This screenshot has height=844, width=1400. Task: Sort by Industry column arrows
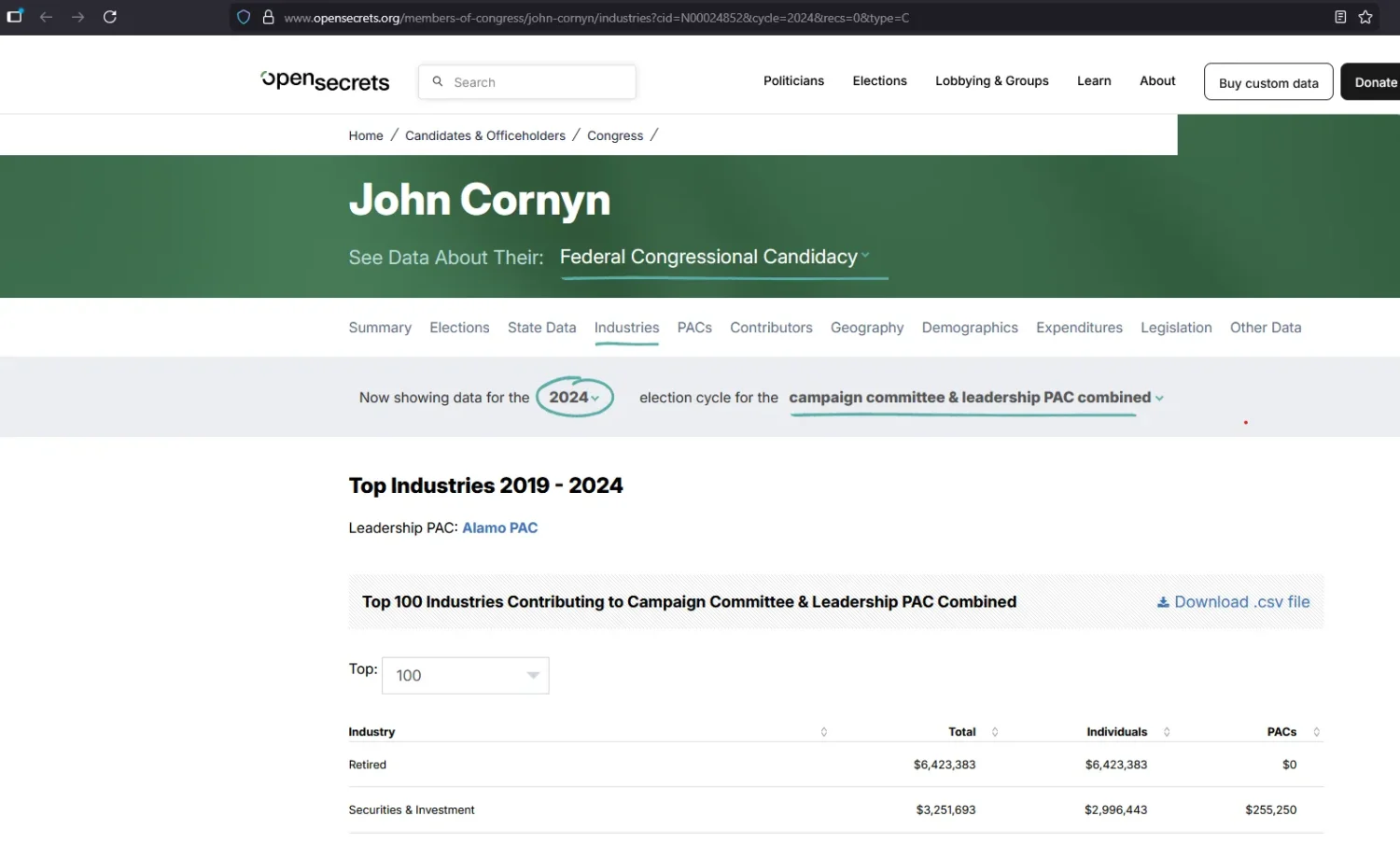[x=823, y=732]
